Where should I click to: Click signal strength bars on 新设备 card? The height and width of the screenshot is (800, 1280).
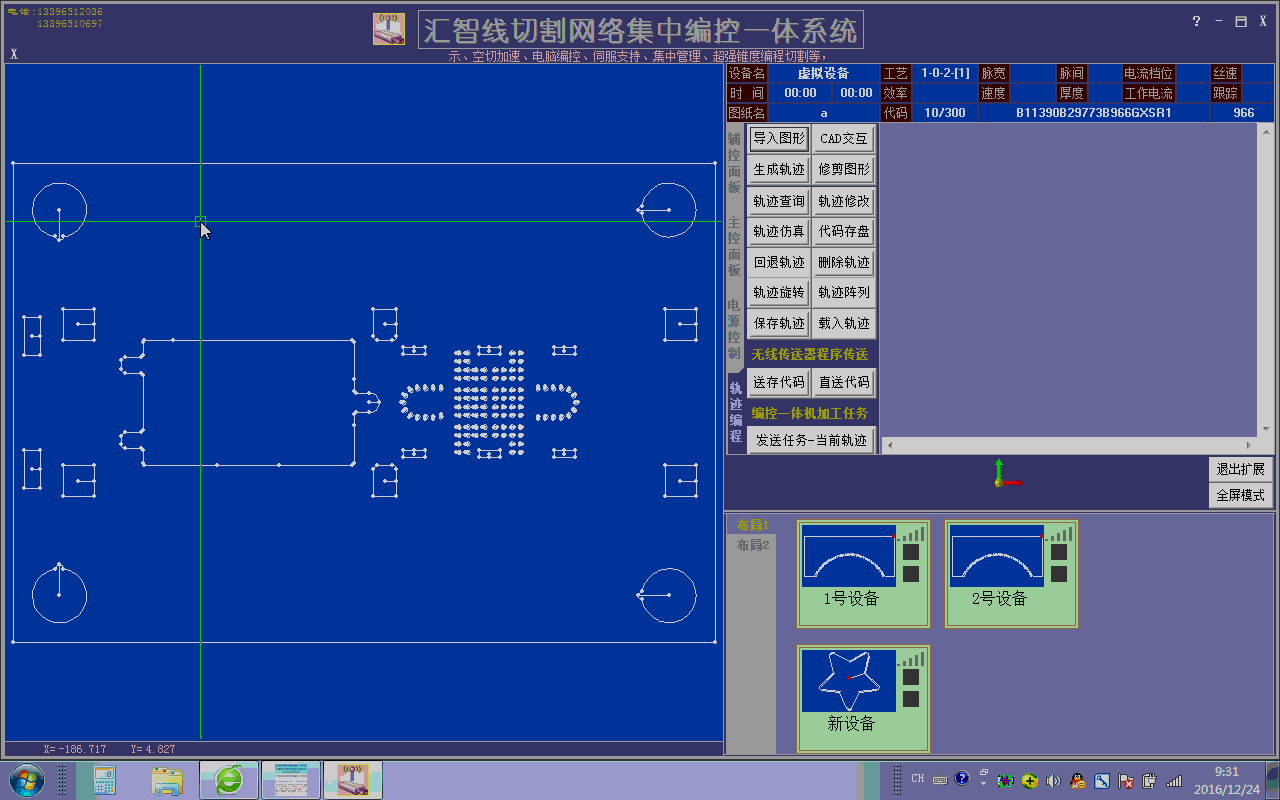(x=911, y=659)
